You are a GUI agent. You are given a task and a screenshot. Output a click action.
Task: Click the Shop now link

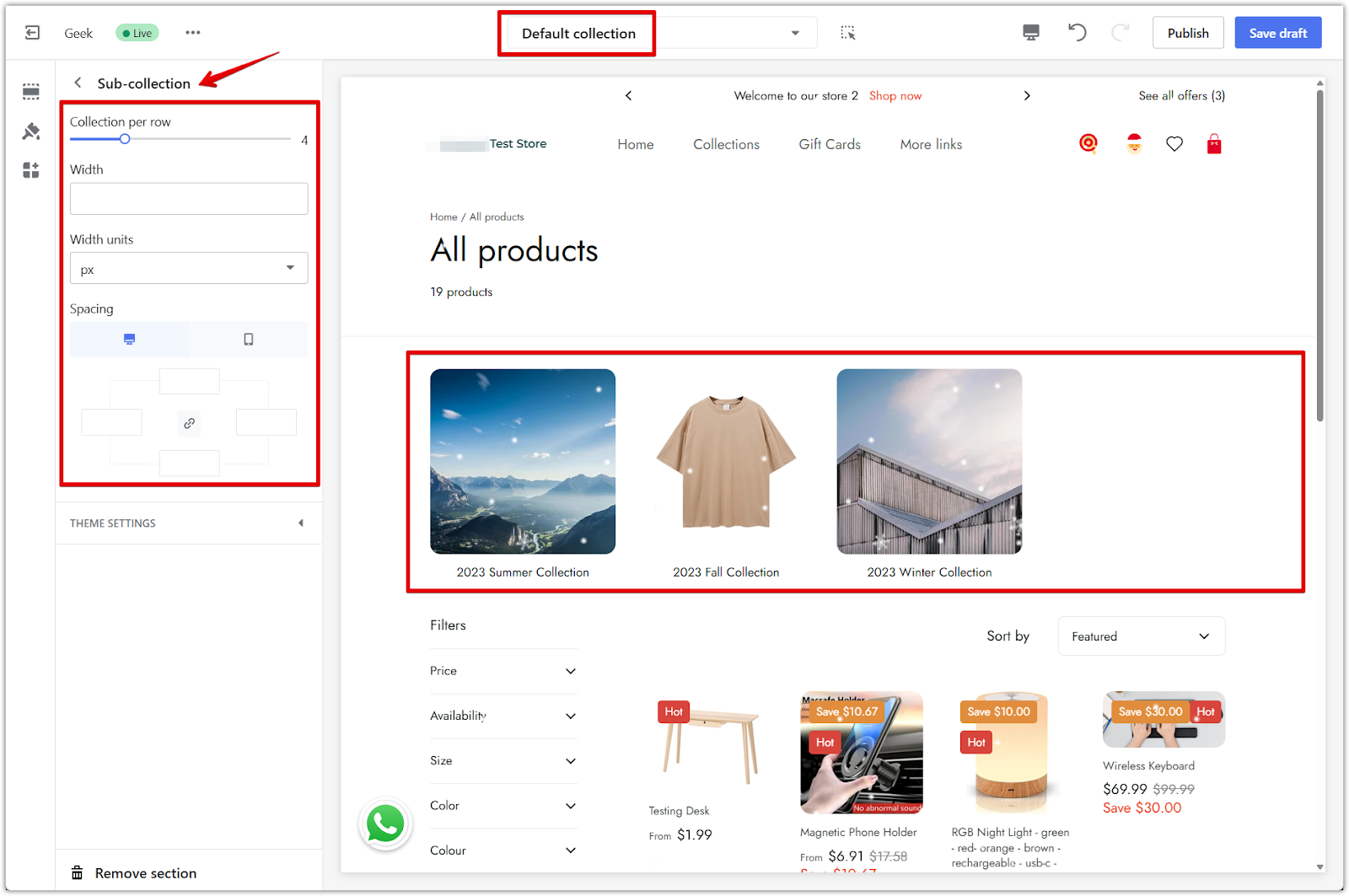click(x=895, y=95)
